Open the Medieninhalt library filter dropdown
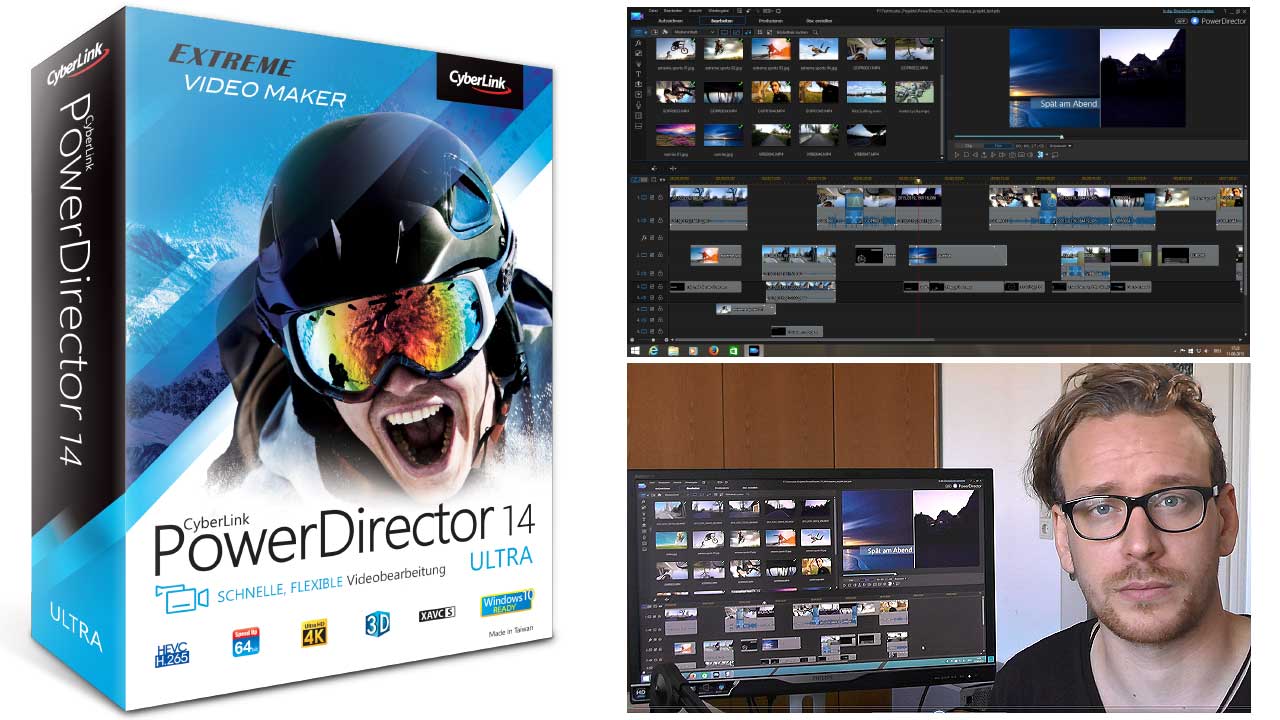The width and height of the screenshot is (1280, 720). click(694, 32)
